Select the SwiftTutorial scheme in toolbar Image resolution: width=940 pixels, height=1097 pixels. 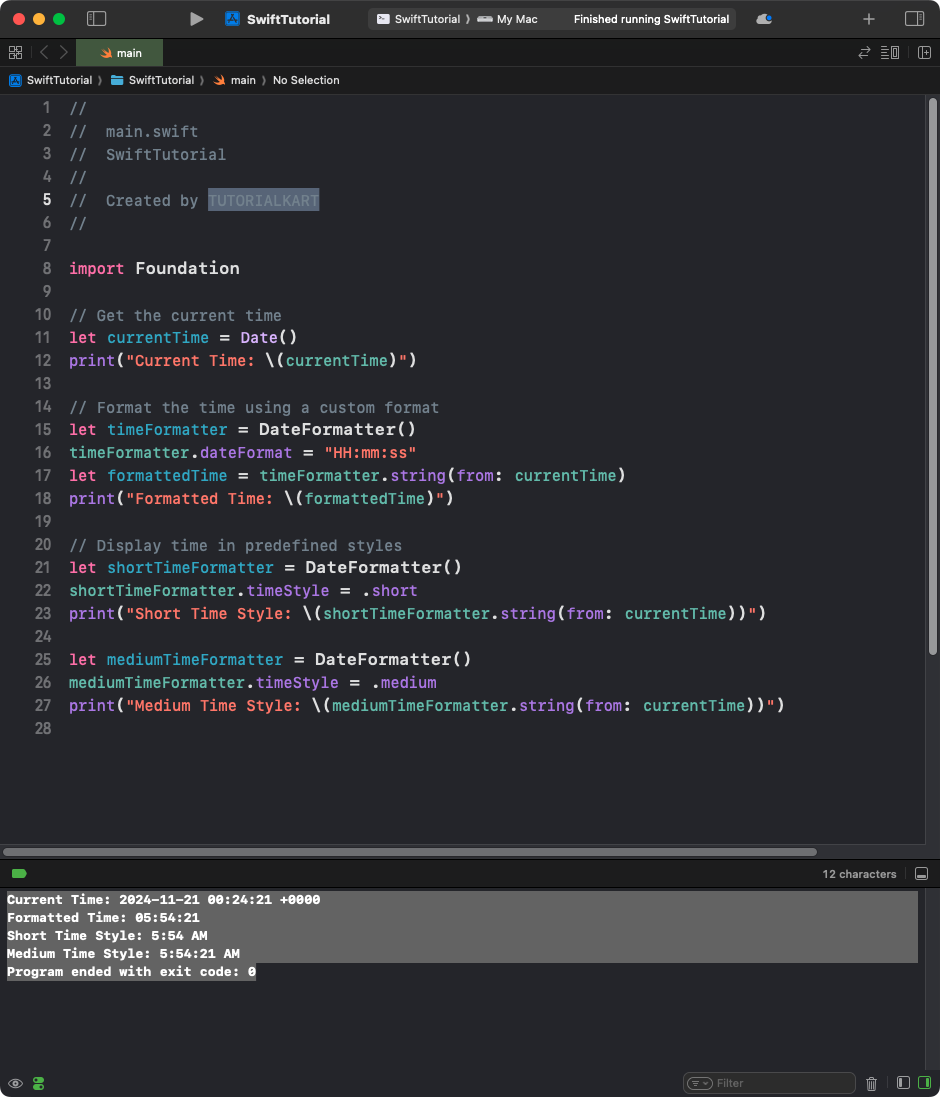(418, 19)
